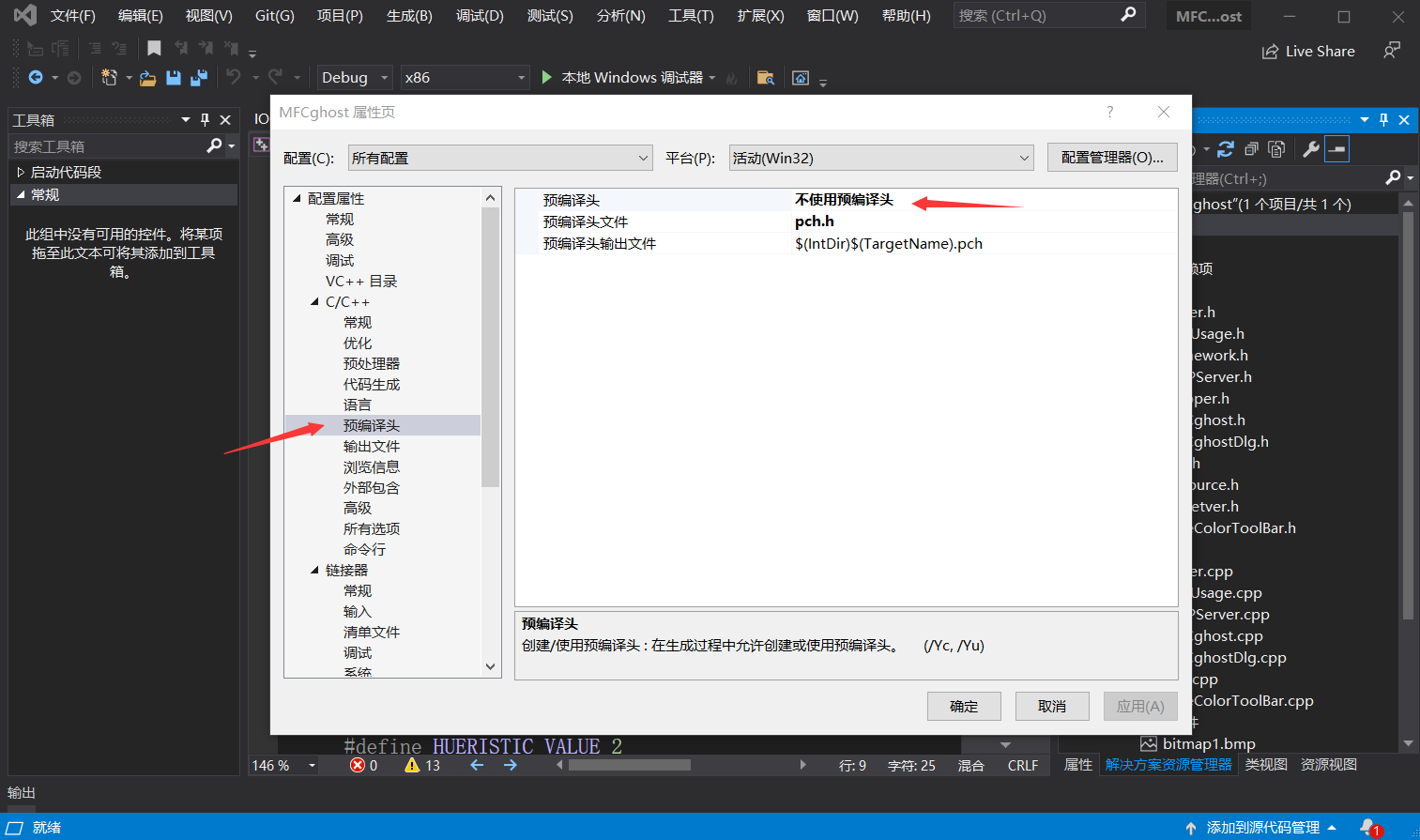This screenshot has width=1420, height=840.
Task: Click the Solution Explorer sync refresh icon
Action: pos(1226,149)
